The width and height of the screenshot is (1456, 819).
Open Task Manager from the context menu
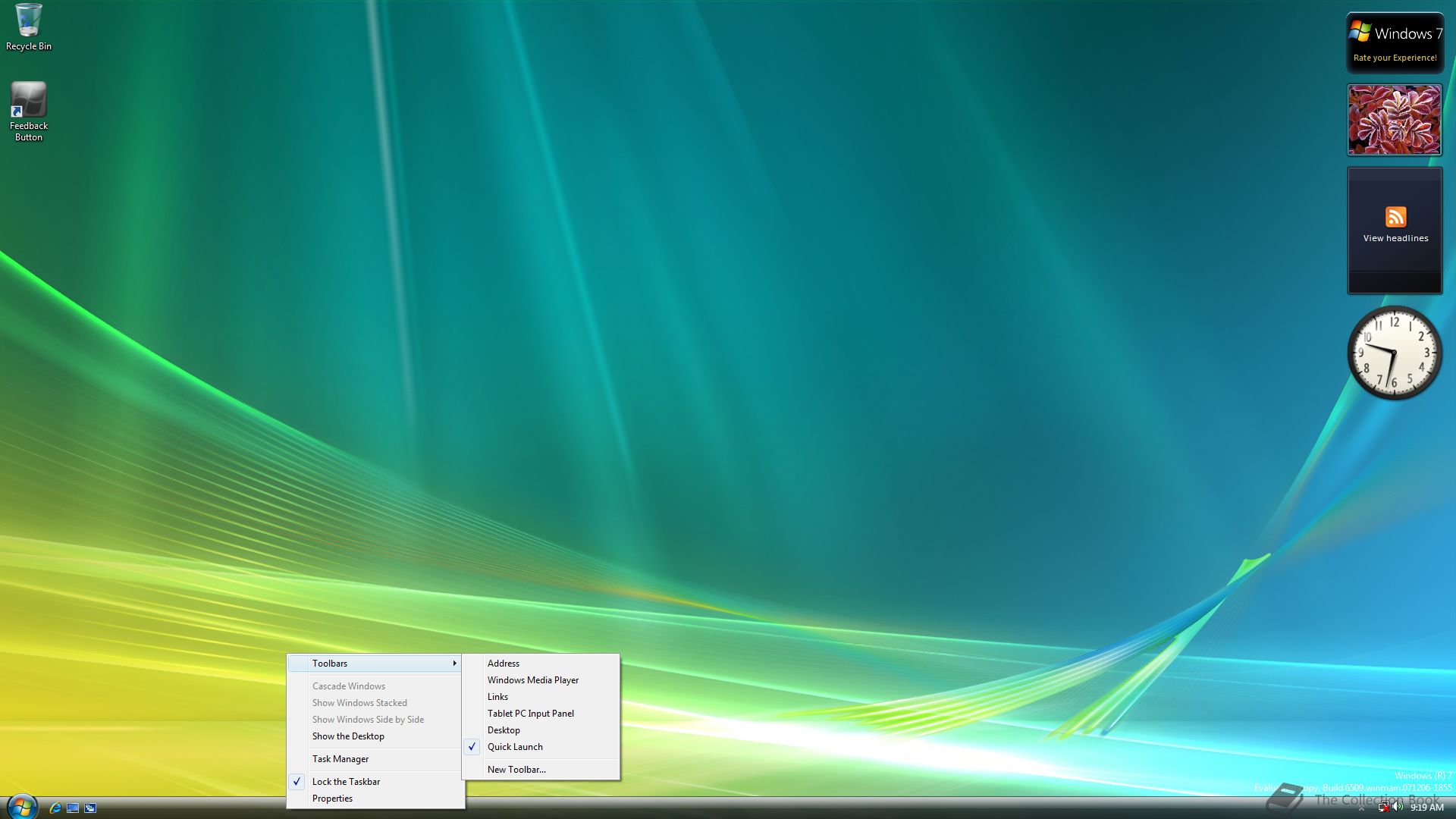click(376, 759)
